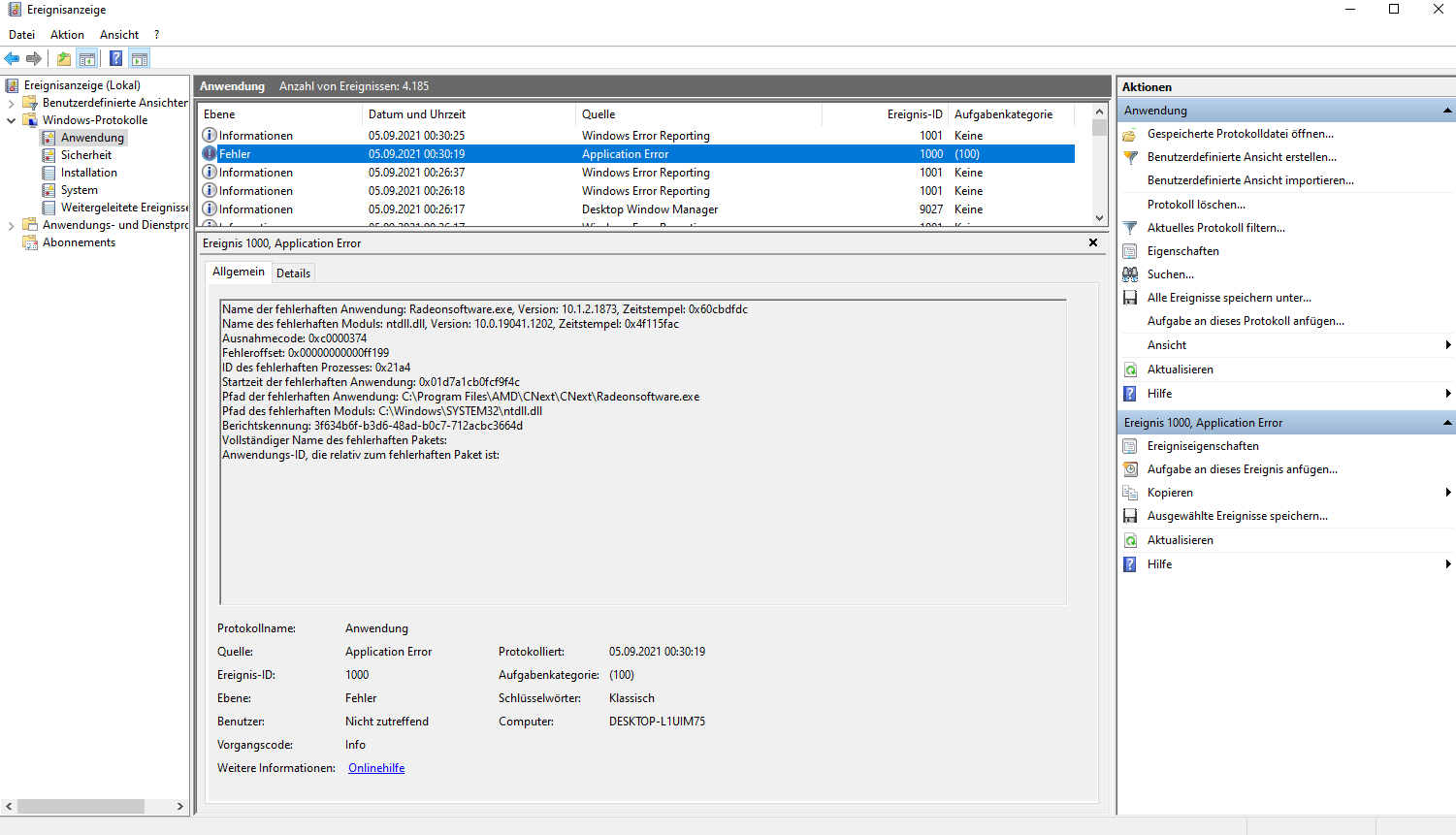Open the Aktion menu
Viewport: 1456px width, 835px height.
pos(67,34)
